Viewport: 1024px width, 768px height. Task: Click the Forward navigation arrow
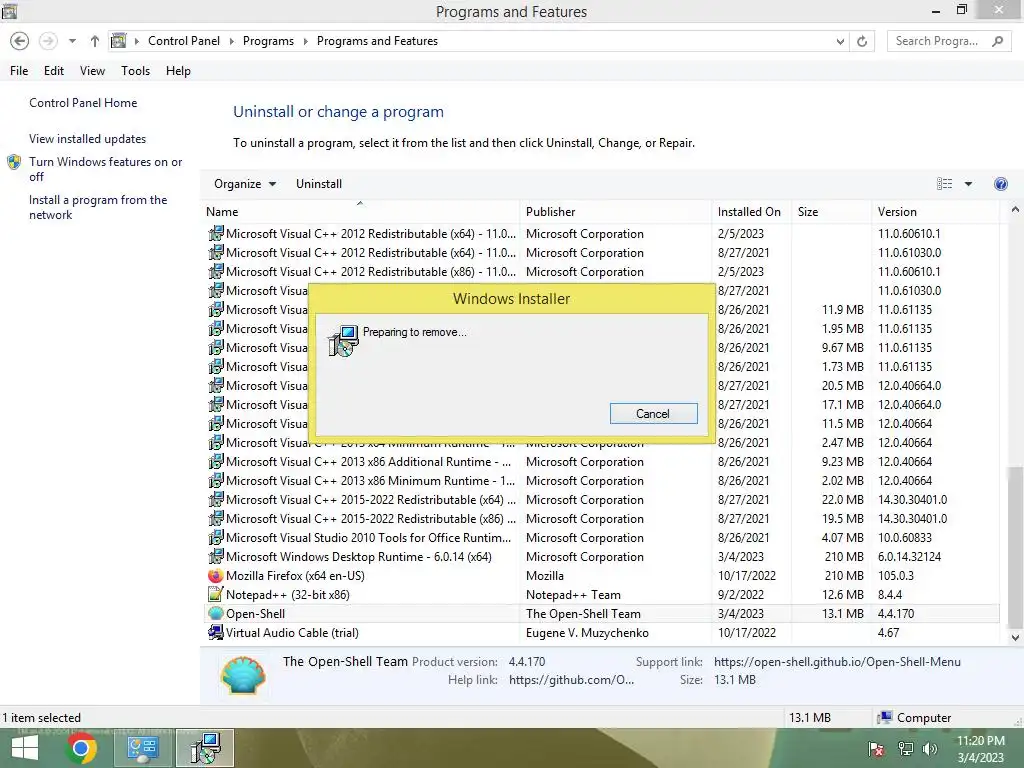click(48, 41)
